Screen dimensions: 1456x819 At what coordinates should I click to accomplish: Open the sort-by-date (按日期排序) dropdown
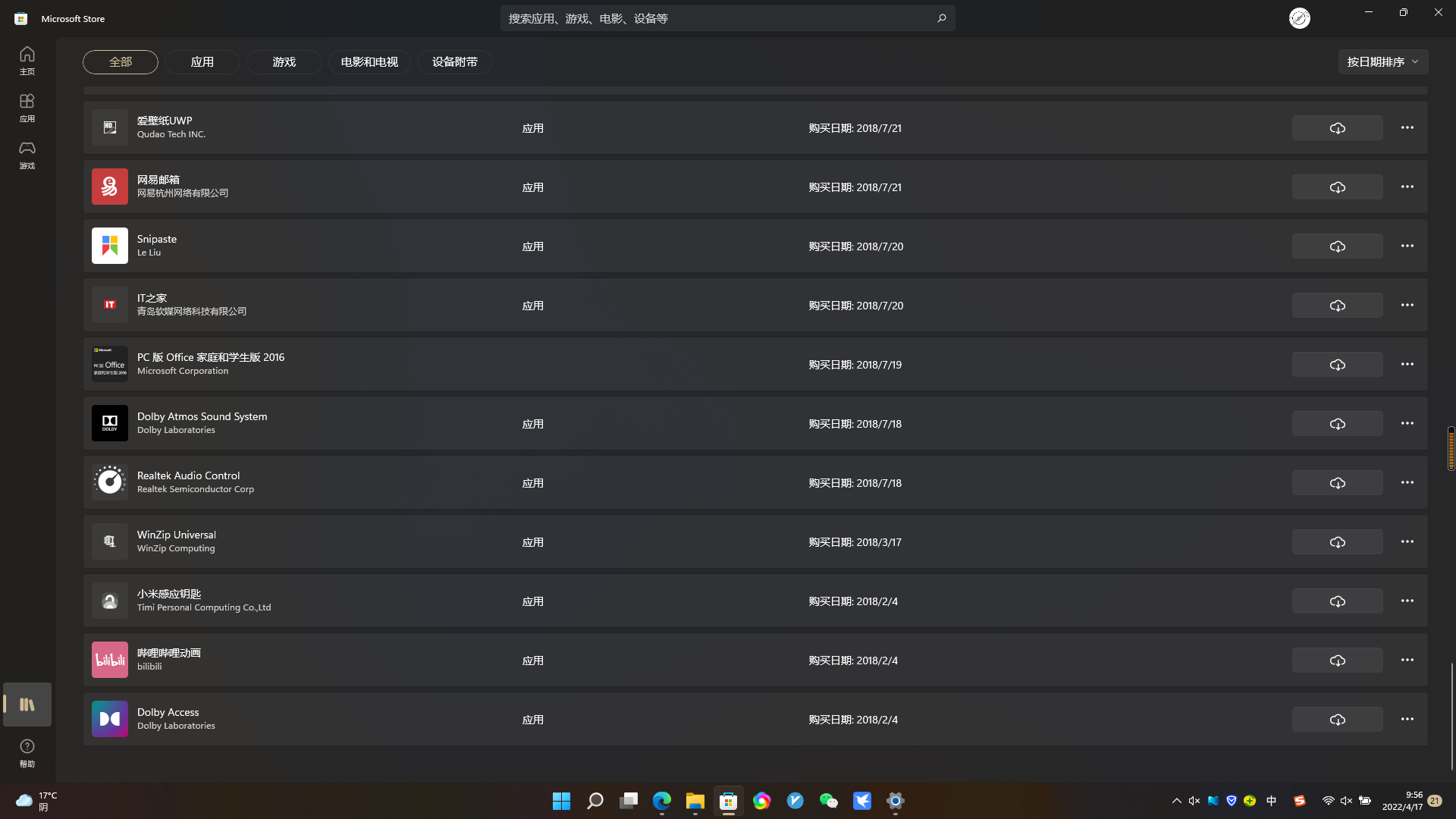tap(1382, 62)
